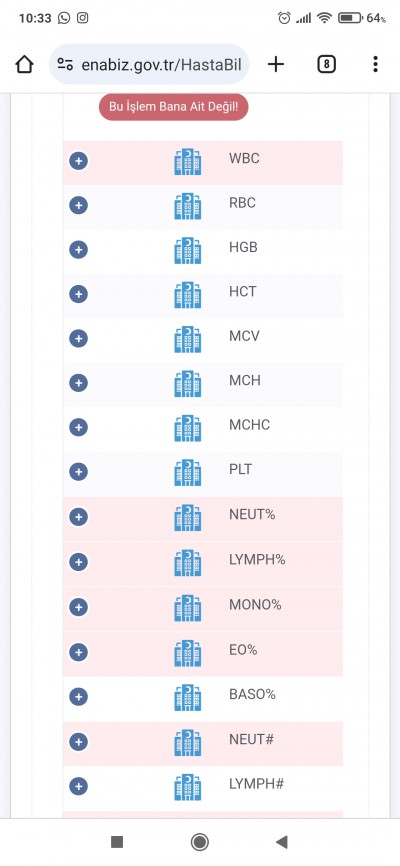Open the browser three-dot menu

(375, 65)
